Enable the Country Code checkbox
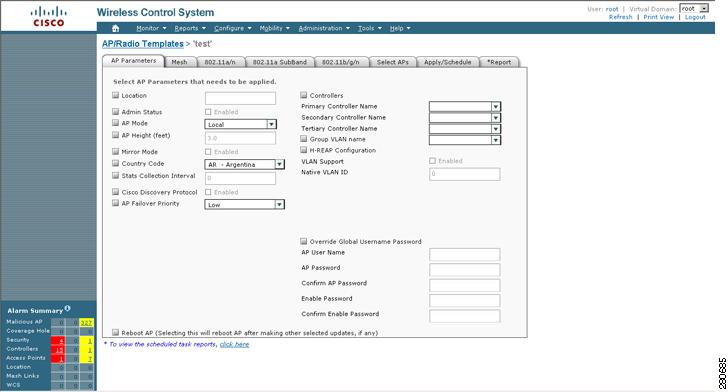The width and height of the screenshot is (728, 392). (116, 163)
